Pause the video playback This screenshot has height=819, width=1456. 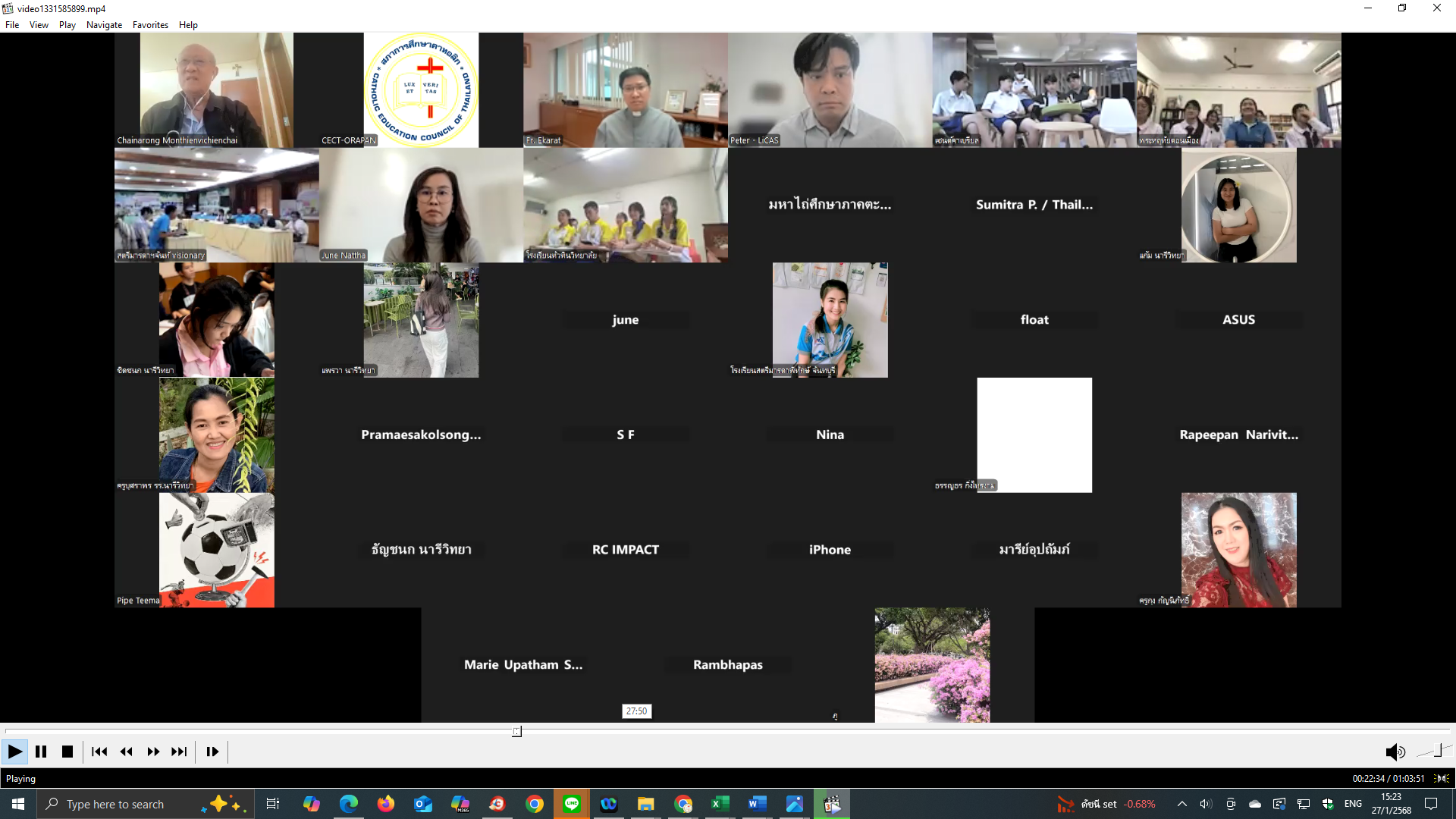(x=41, y=752)
